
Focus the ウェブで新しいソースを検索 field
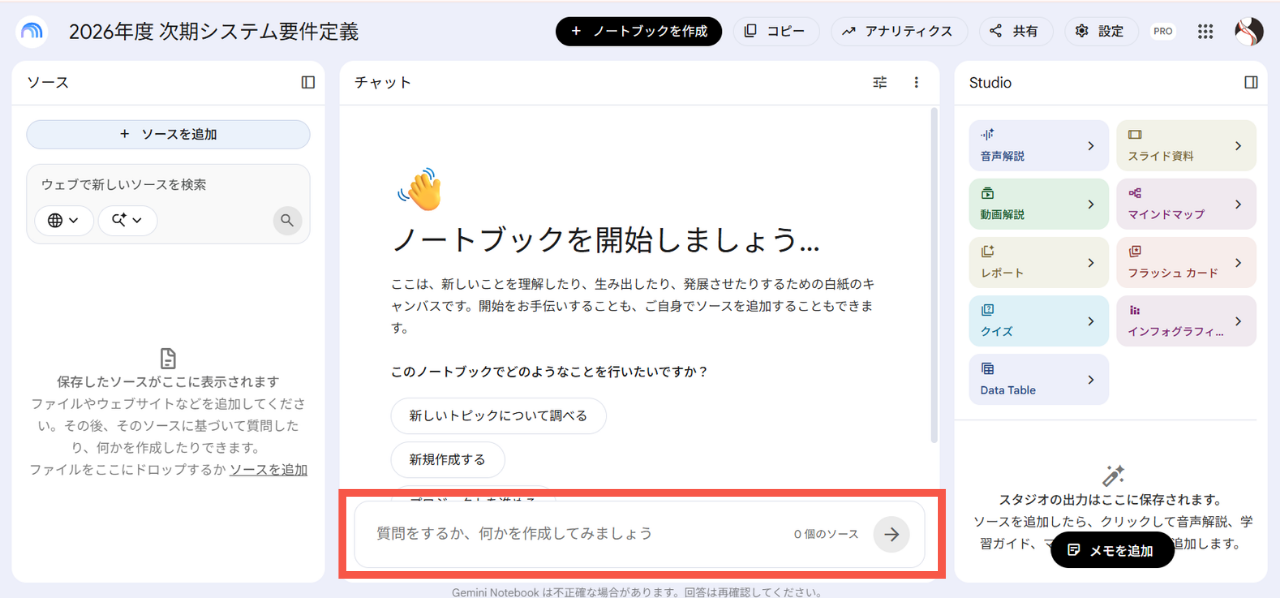168,185
